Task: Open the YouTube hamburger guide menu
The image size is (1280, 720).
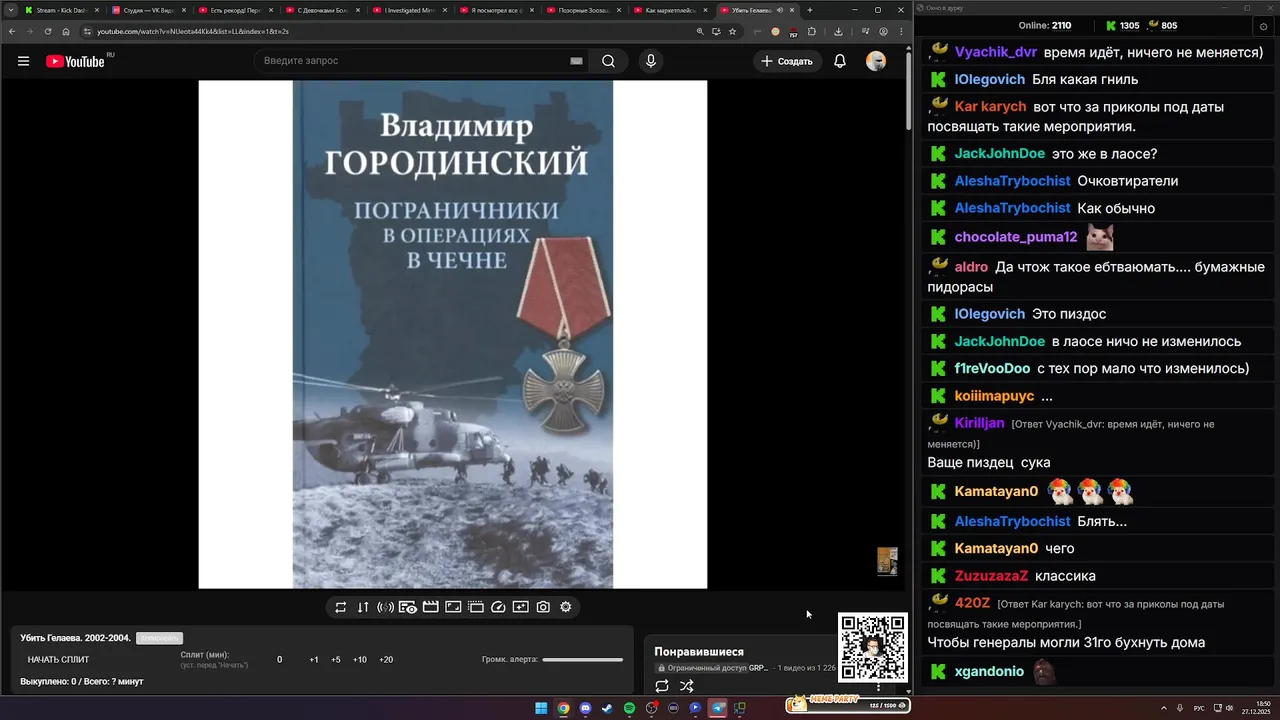Action: pos(23,61)
